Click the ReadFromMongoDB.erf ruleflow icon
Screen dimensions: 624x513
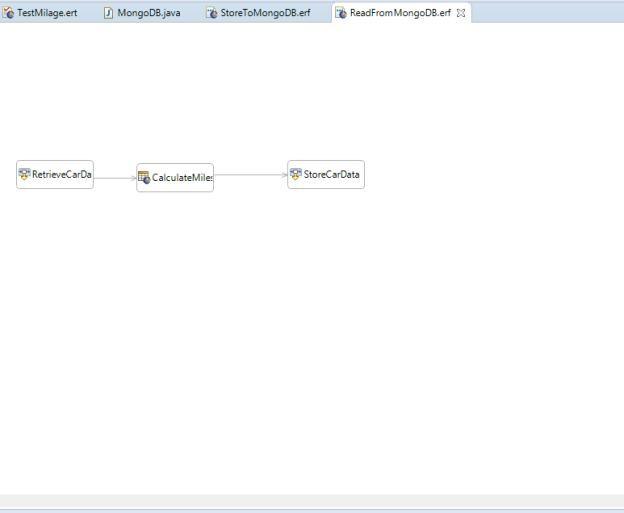click(341, 13)
